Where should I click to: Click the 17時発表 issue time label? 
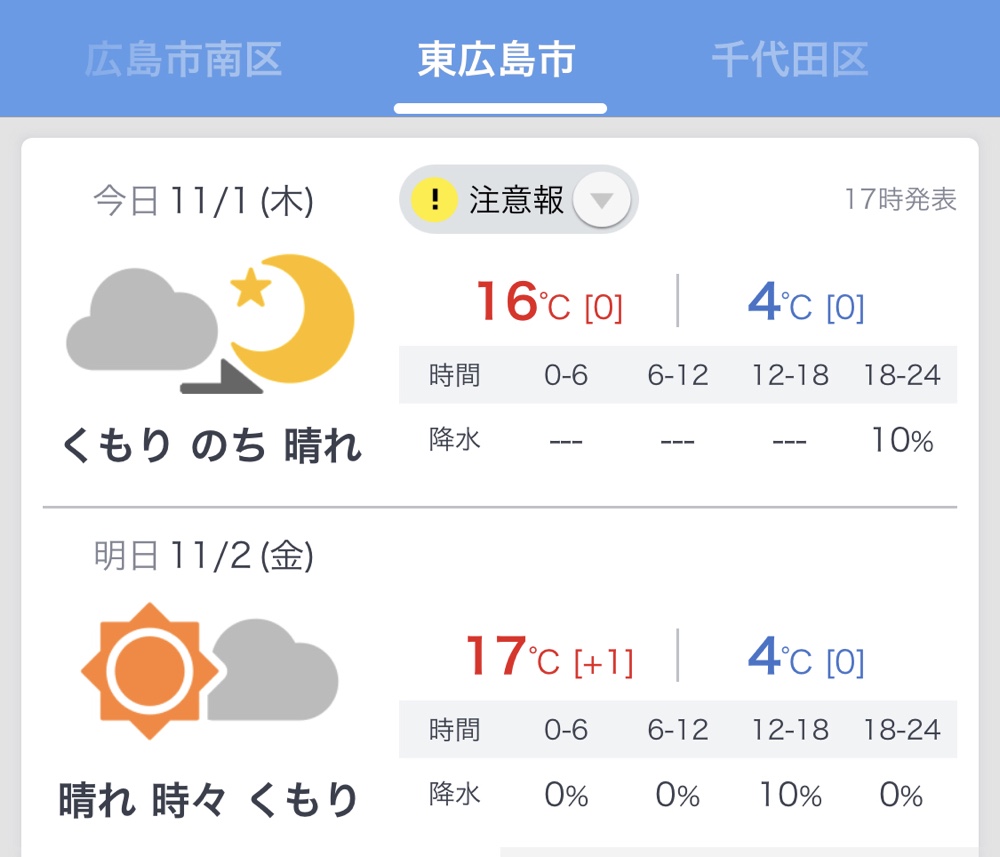pos(900,199)
